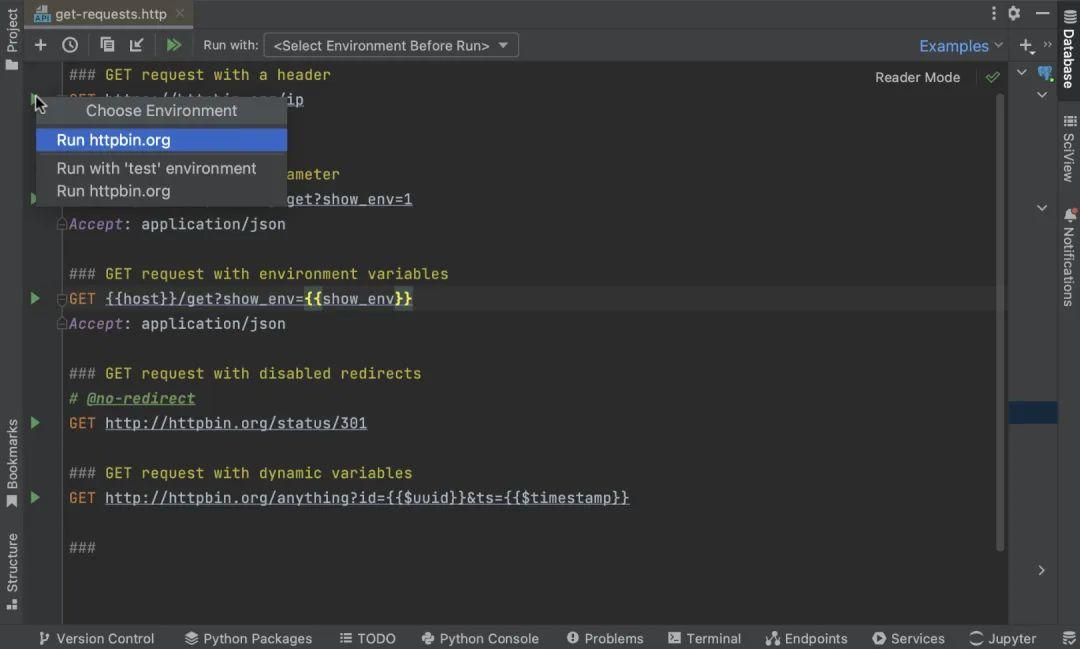
Task: Click the green run arrow next to dynamic variables request
Action: (x=36, y=497)
